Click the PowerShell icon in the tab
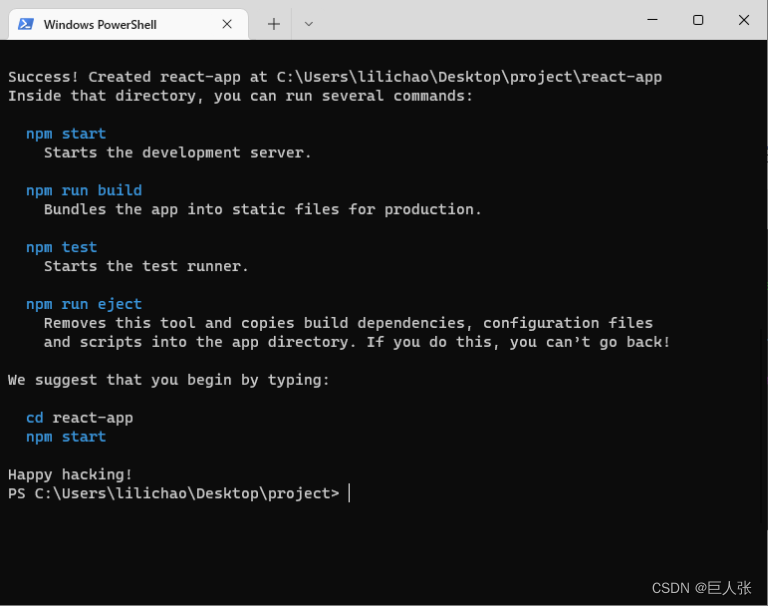Screen dimensions: 768x606 (26, 24)
